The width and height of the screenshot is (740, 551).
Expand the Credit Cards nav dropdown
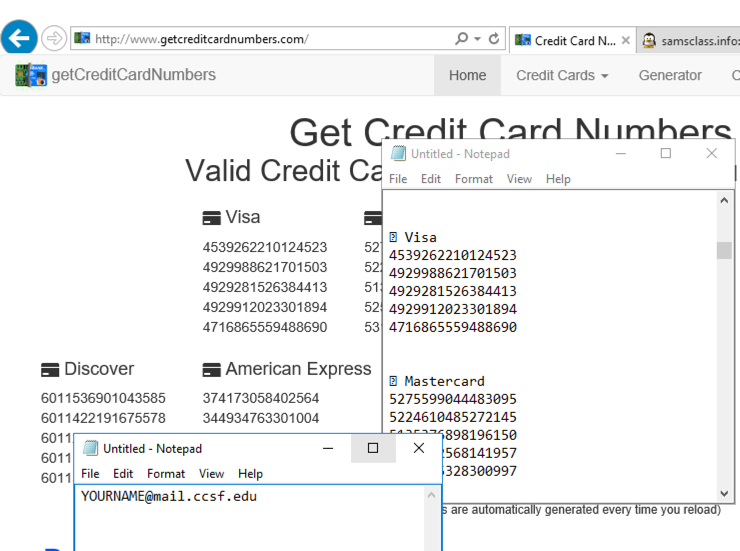click(x=562, y=75)
